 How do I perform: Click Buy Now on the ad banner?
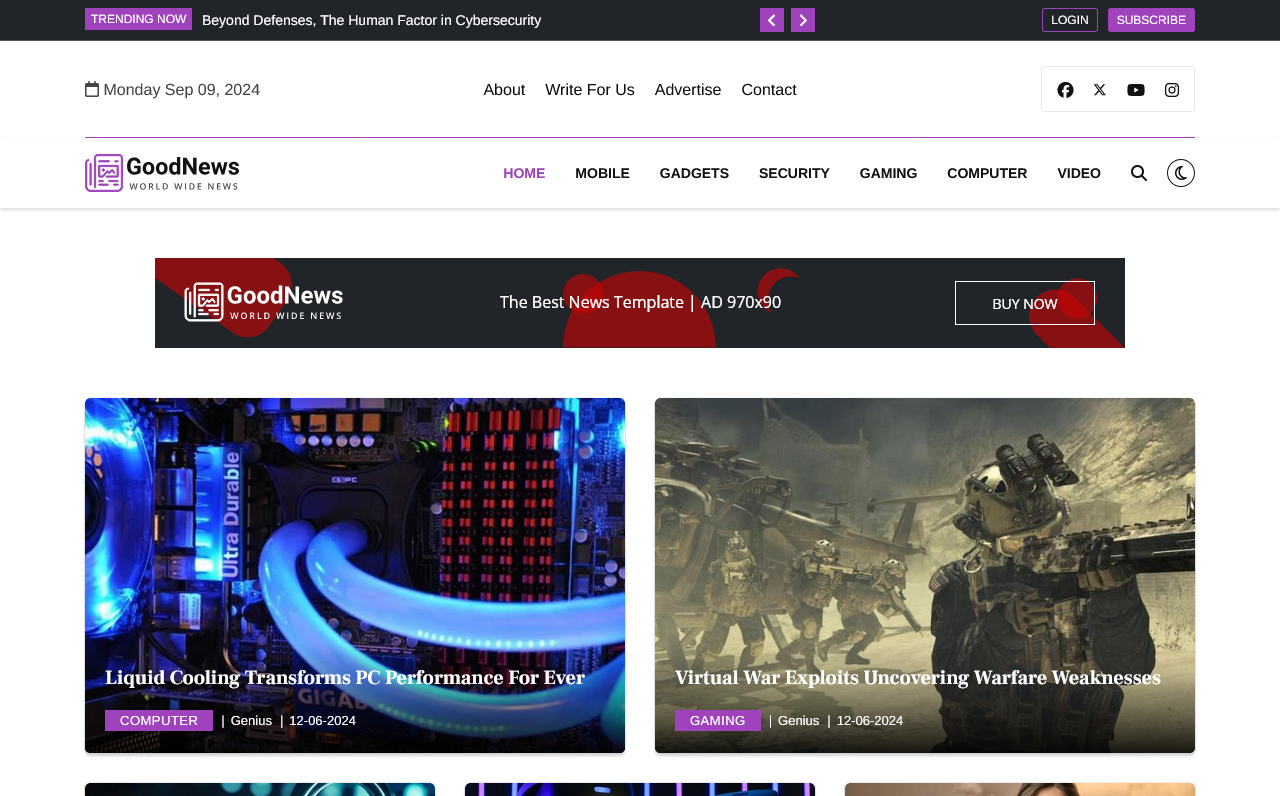pos(1024,303)
